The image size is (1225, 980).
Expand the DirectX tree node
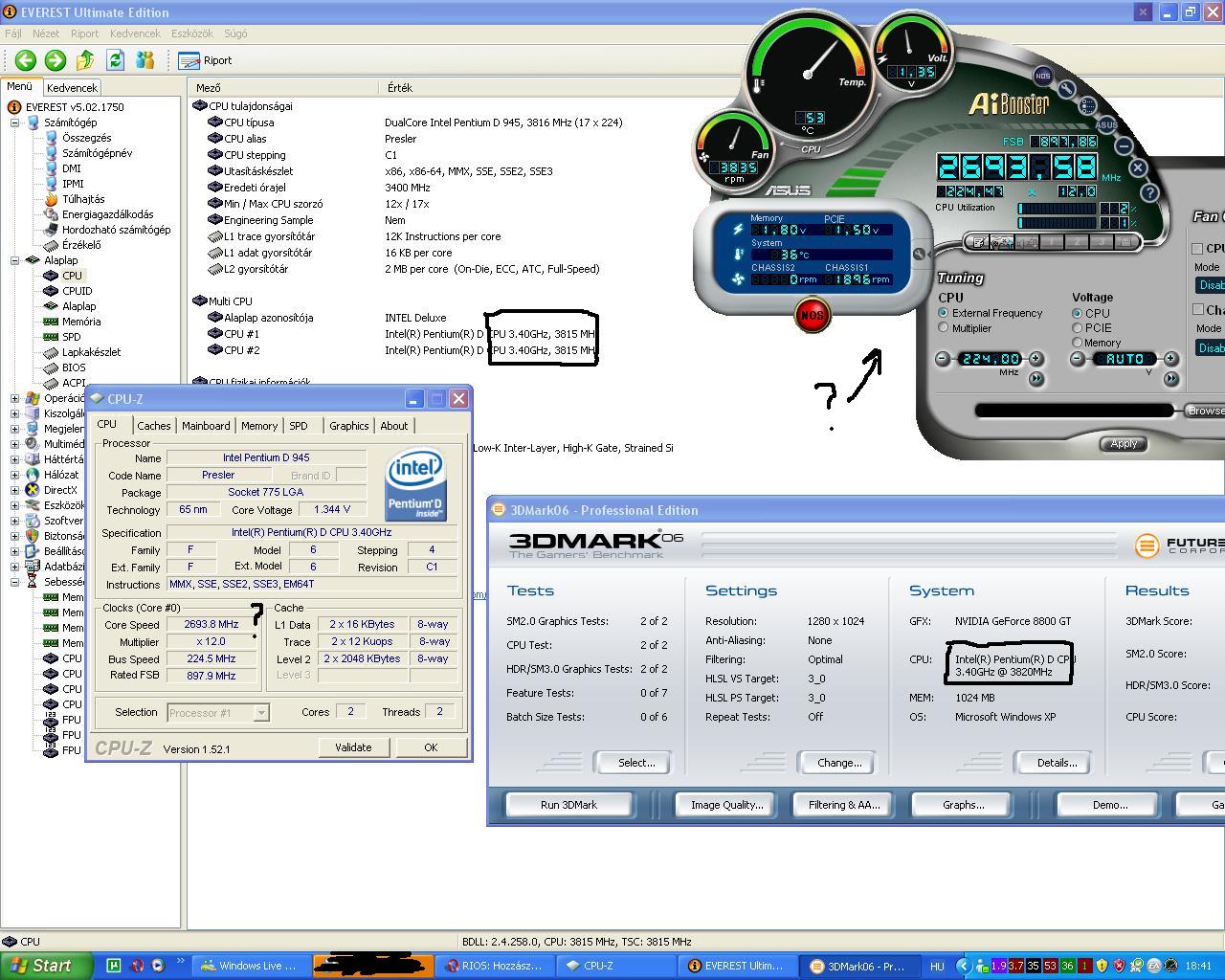coord(15,490)
